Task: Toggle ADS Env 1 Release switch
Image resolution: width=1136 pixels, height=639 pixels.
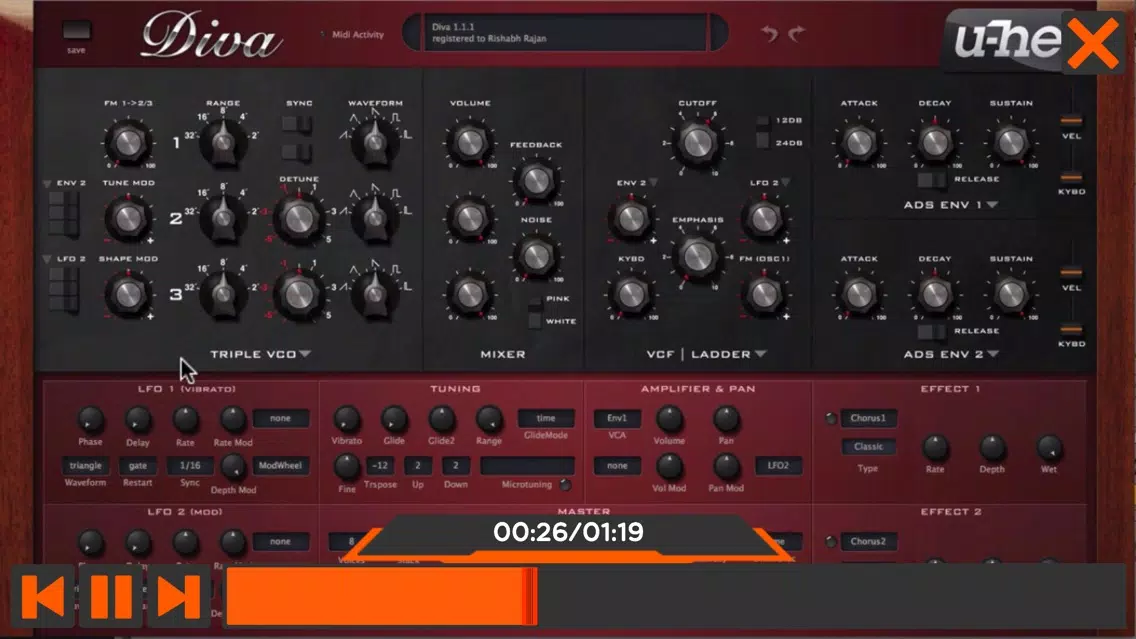Action: click(931, 179)
